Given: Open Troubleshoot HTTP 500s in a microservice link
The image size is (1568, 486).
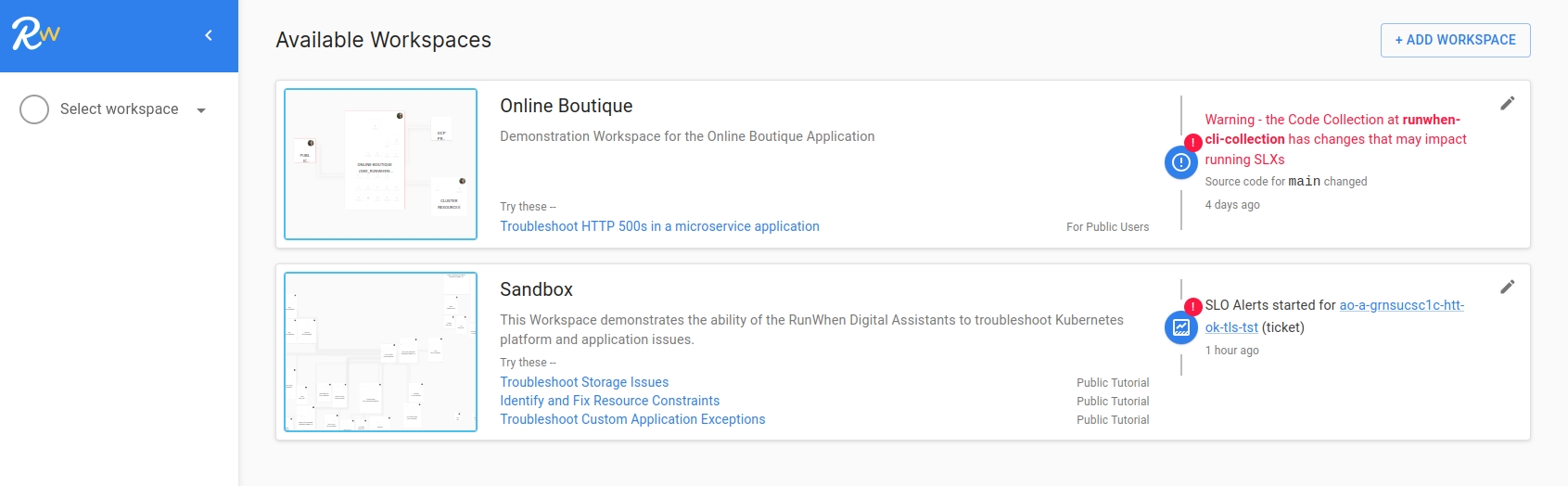Looking at the screenshot, I should click(659, 226).
